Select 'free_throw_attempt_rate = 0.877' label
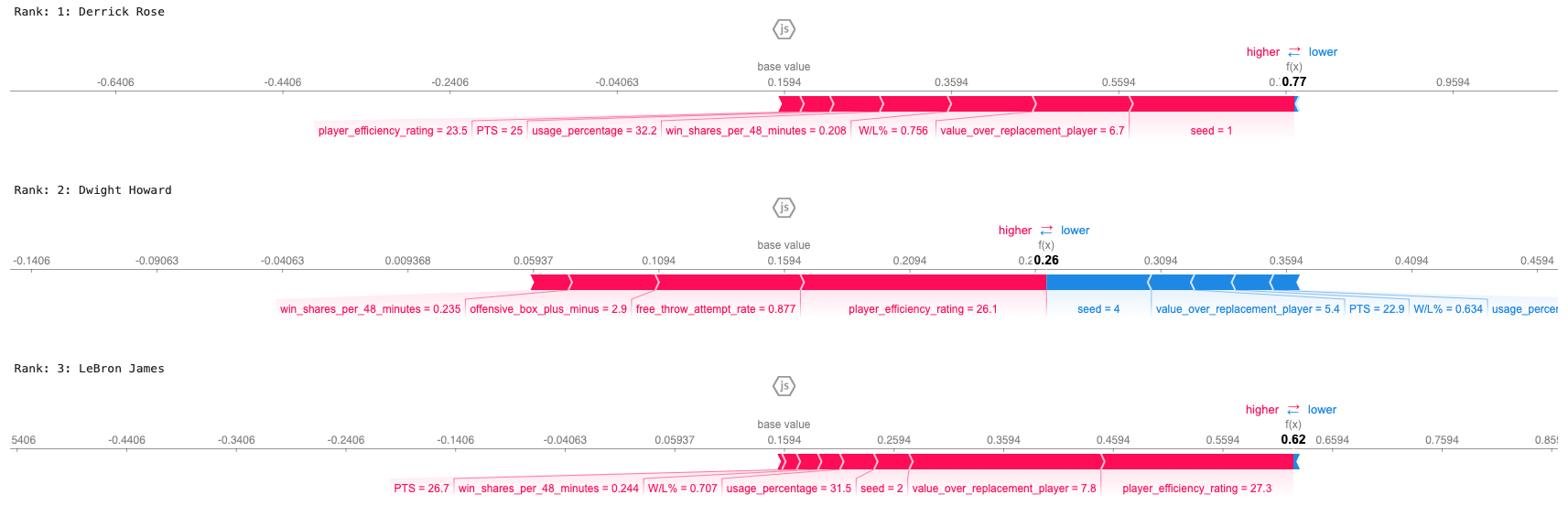 pyautogui.click(x=716, y=309)
